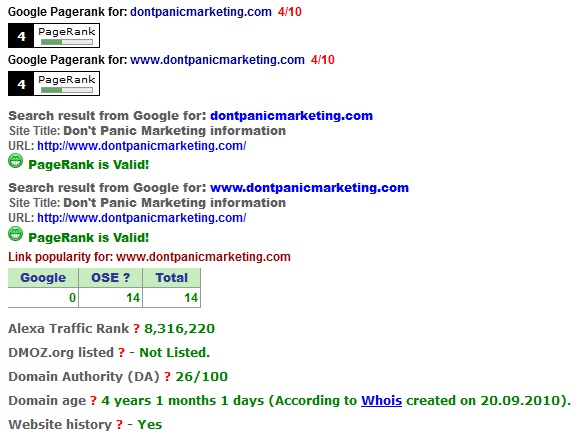The width and height of the screenshot is (580, 444).
Task: Click the second green smiley face icon
Action: 16,234
